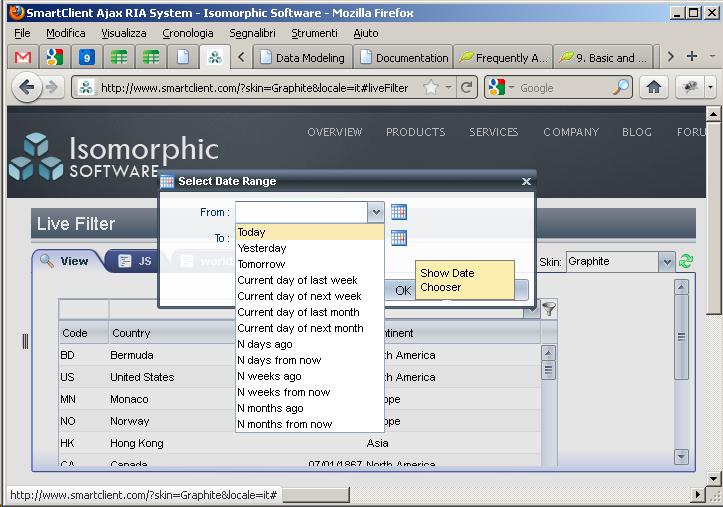Open the PRODUCTS navigation link
Image resolution: width=723 pixels, height=507 pixels.
coord(415,132)
